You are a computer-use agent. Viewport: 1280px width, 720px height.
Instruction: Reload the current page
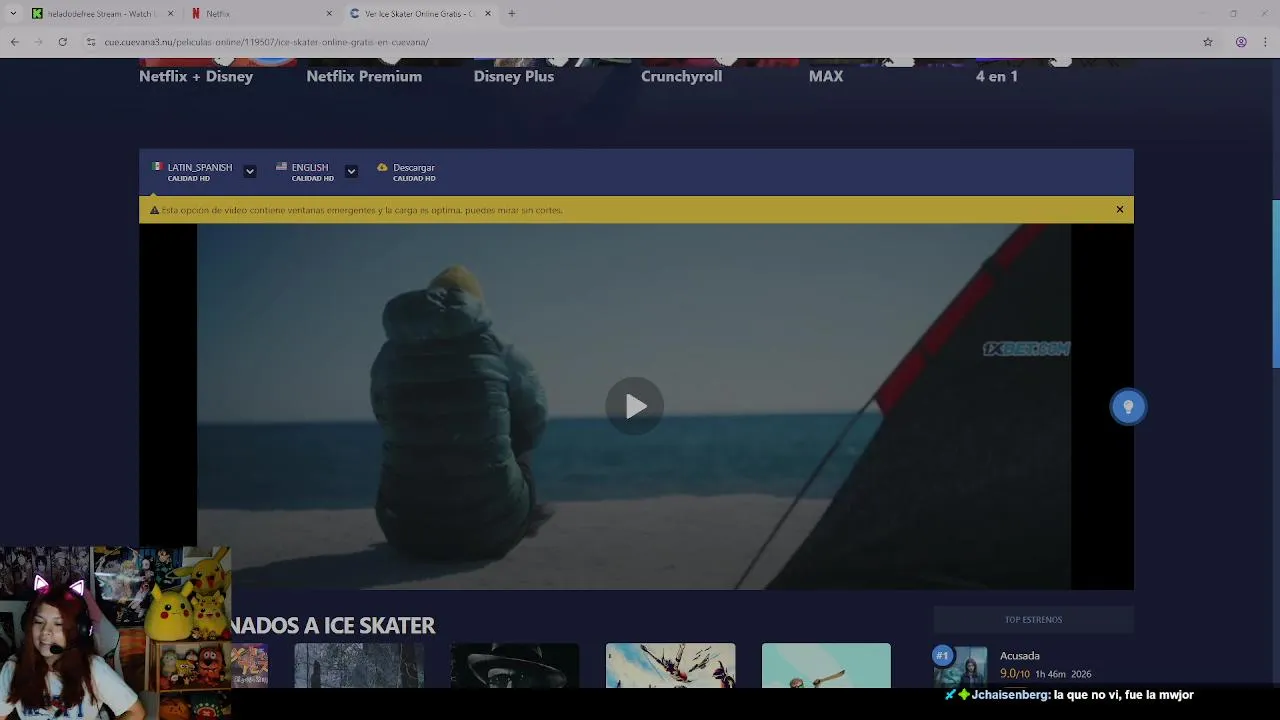point(62,42)
